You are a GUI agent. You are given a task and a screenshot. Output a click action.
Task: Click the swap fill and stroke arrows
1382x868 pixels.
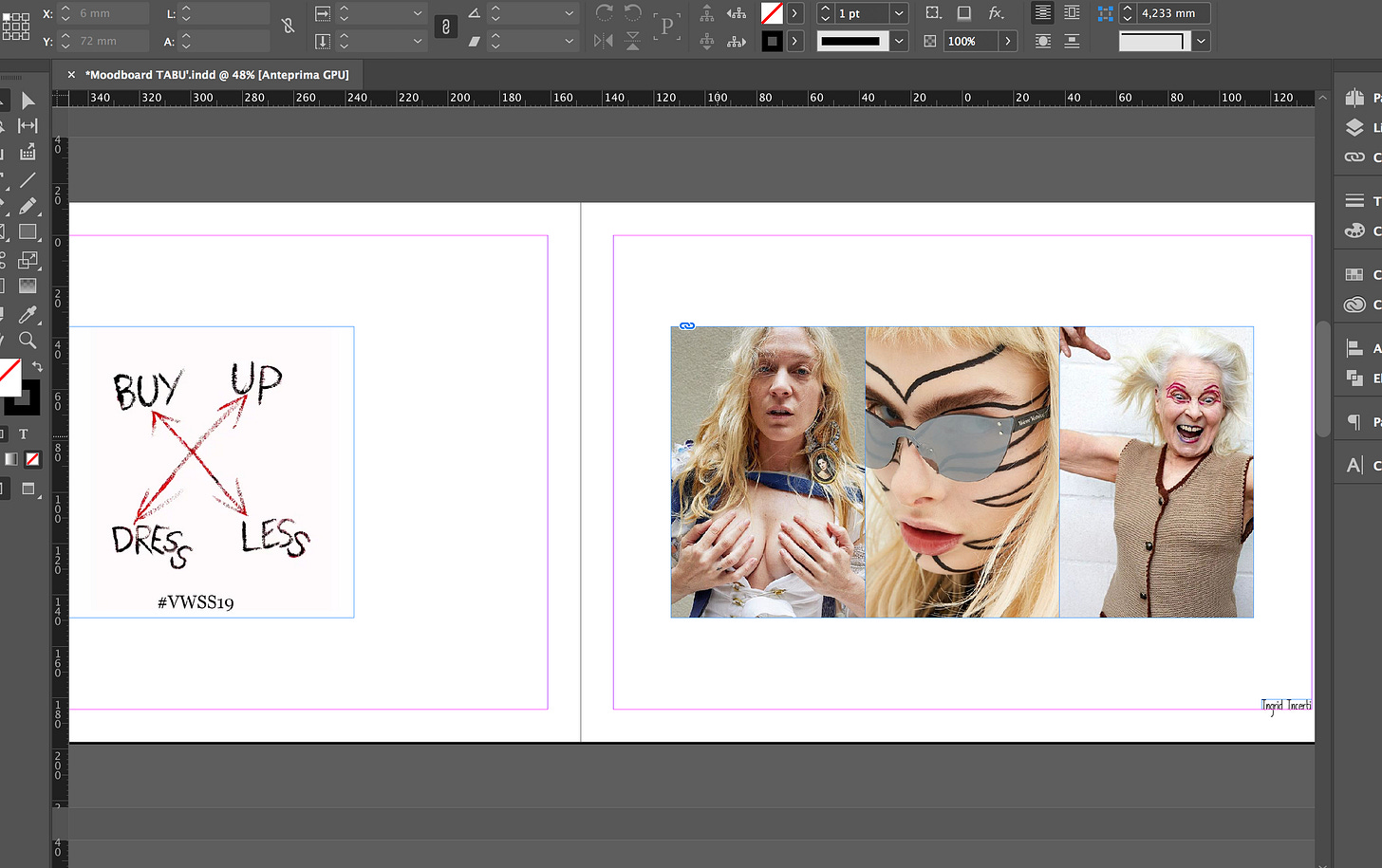point(38,366)
